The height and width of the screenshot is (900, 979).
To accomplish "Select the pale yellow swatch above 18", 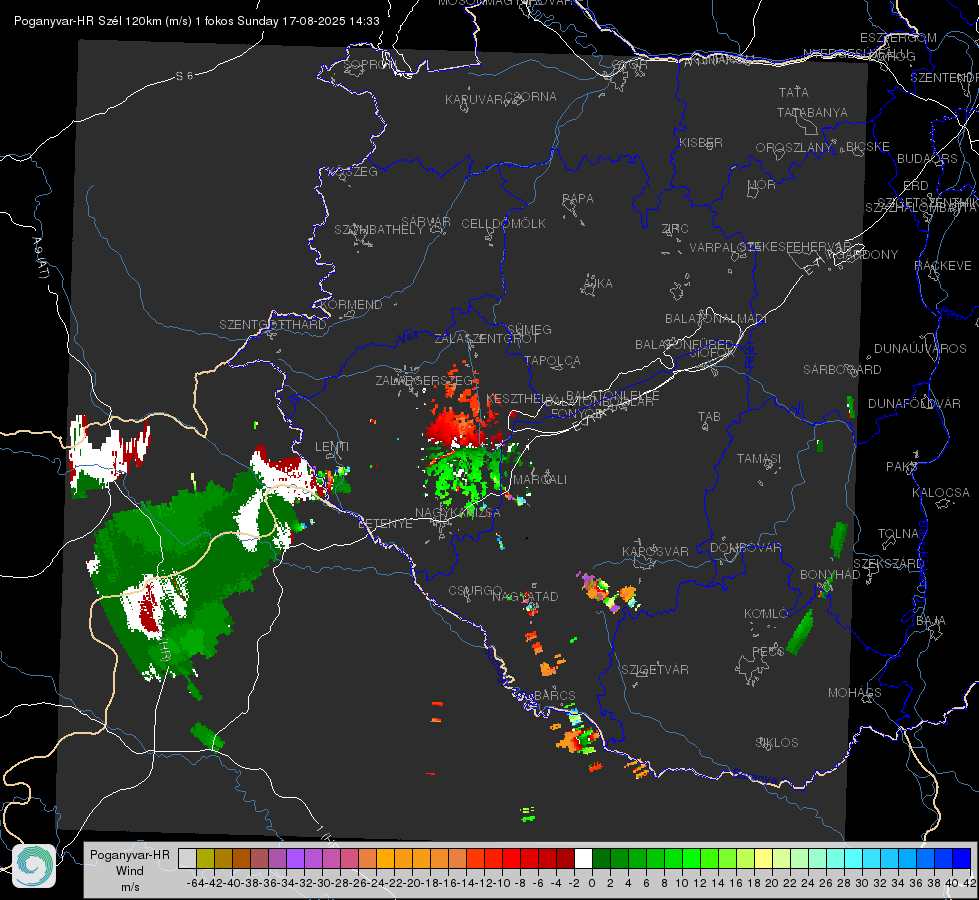I will tap(764, 858).
